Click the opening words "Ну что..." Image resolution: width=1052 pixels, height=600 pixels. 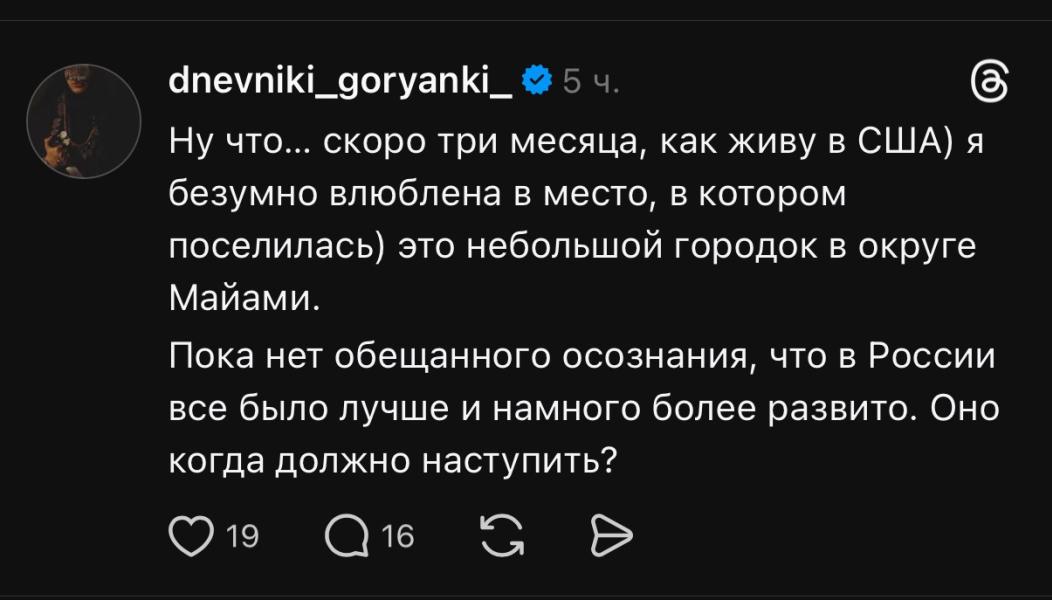pyautogui.click(x=228, y=141)
